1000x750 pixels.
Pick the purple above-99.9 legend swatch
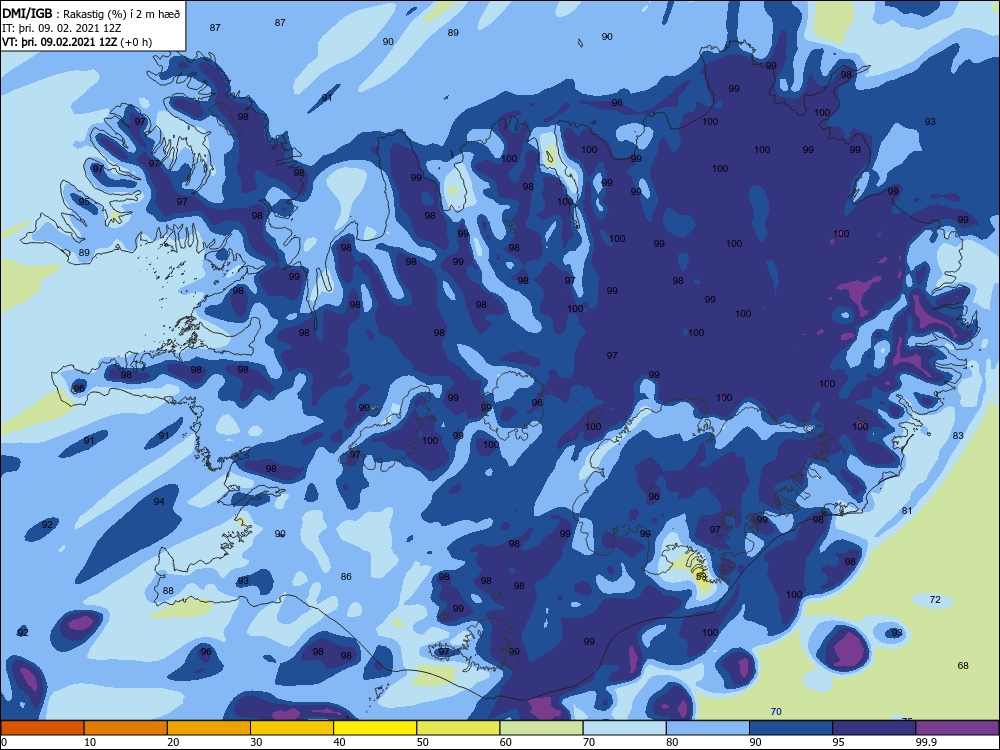[958, 728]
